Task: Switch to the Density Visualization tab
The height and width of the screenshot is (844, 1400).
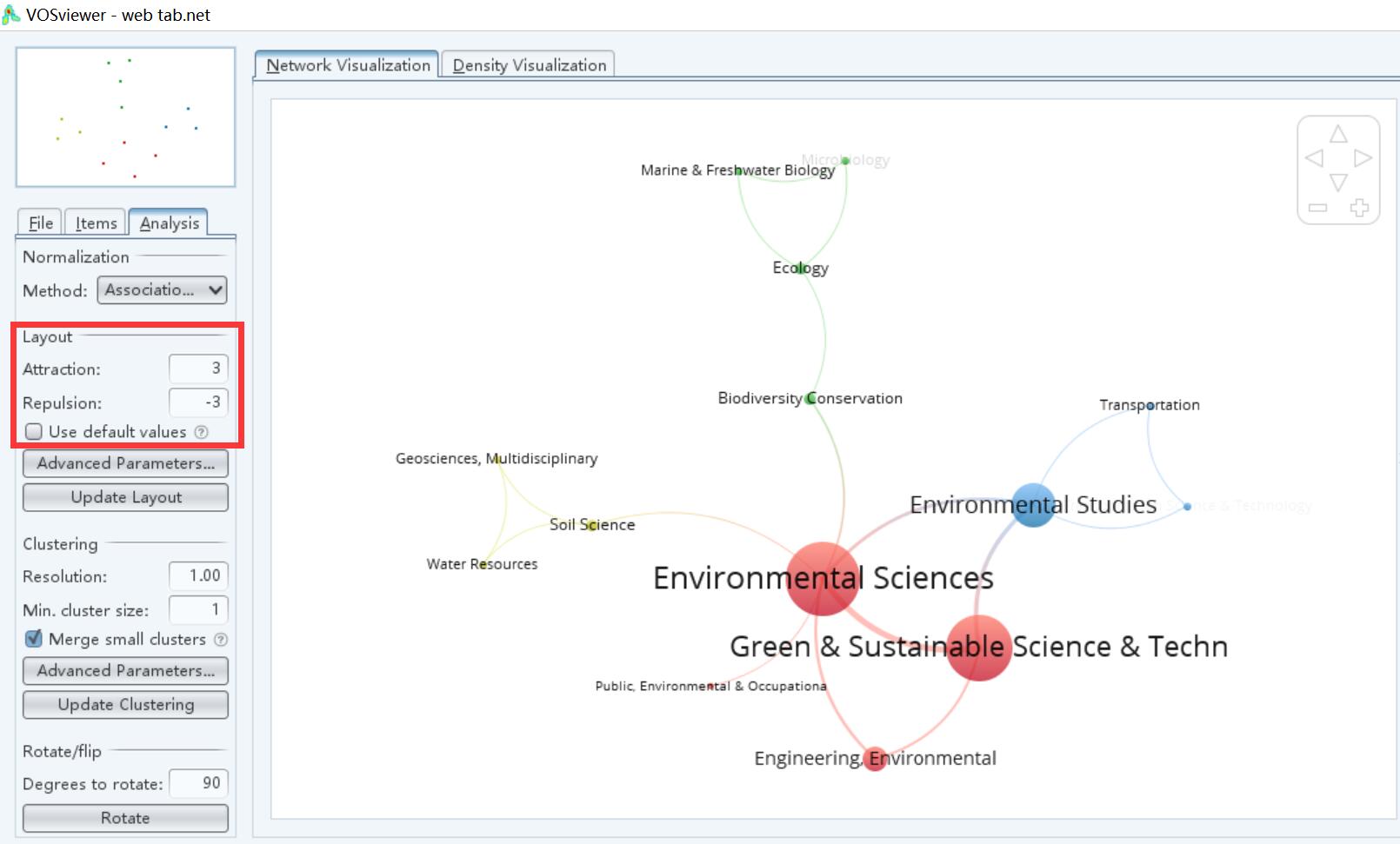Action: 528,64
